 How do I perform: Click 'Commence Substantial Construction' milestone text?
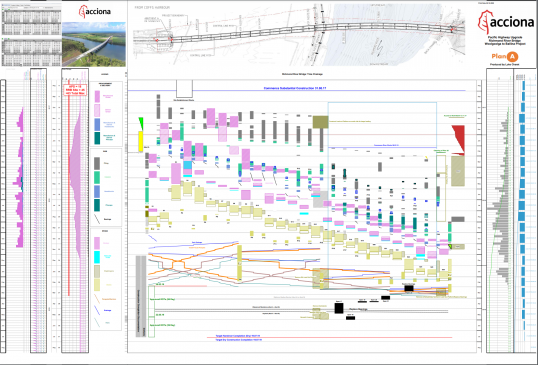295,88
